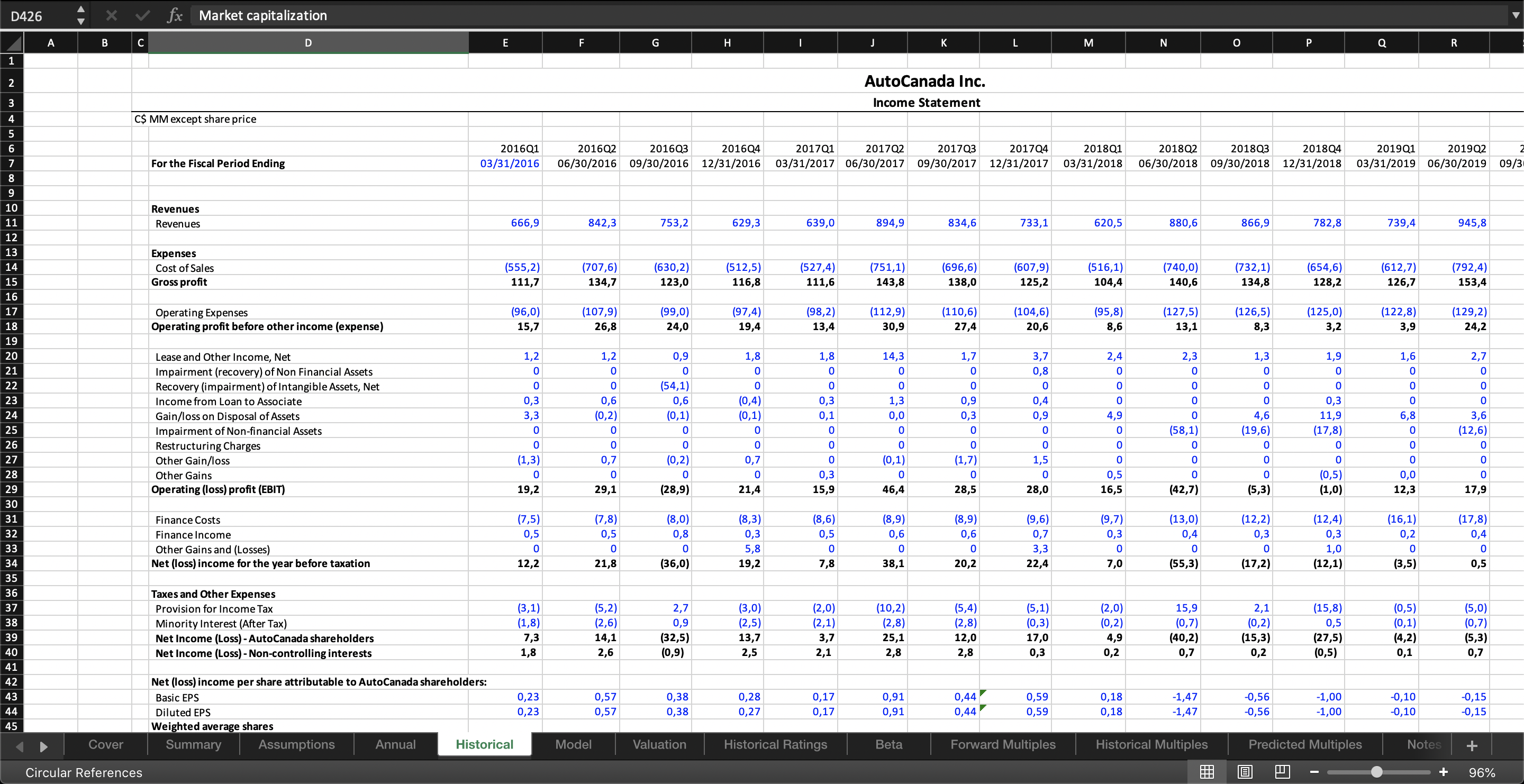This screenshot has width=1524, height=784.
Task: Switch to Normal view icon
Action: point(1207,772)
